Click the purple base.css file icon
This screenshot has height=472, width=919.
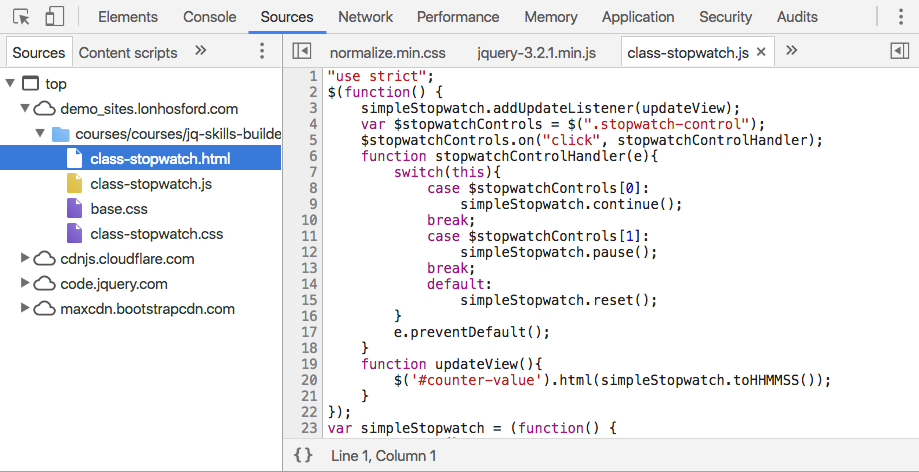click(x=74, y=208)
